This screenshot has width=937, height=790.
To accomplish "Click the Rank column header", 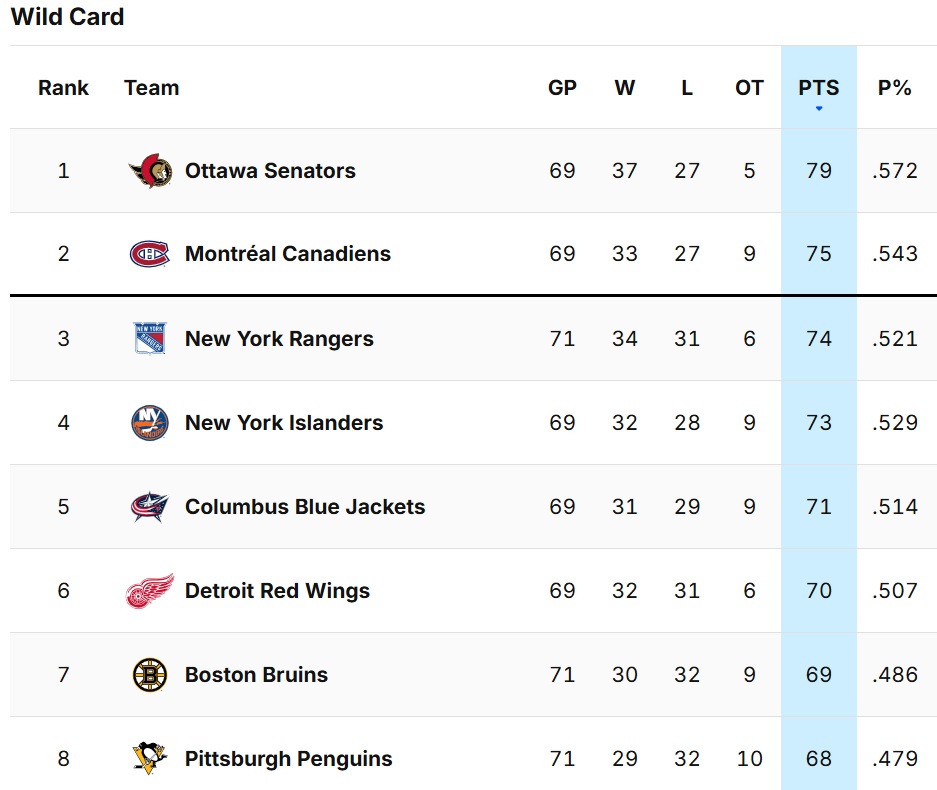I will pyautogui.click(x=63, y=88).
